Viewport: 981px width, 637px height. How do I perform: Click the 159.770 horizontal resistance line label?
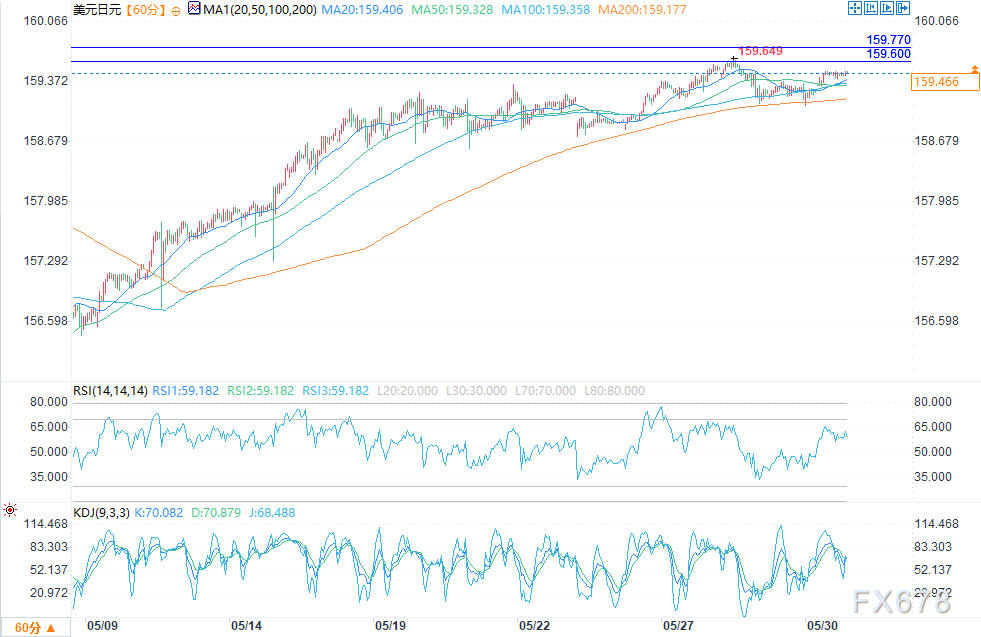(888, 40)
